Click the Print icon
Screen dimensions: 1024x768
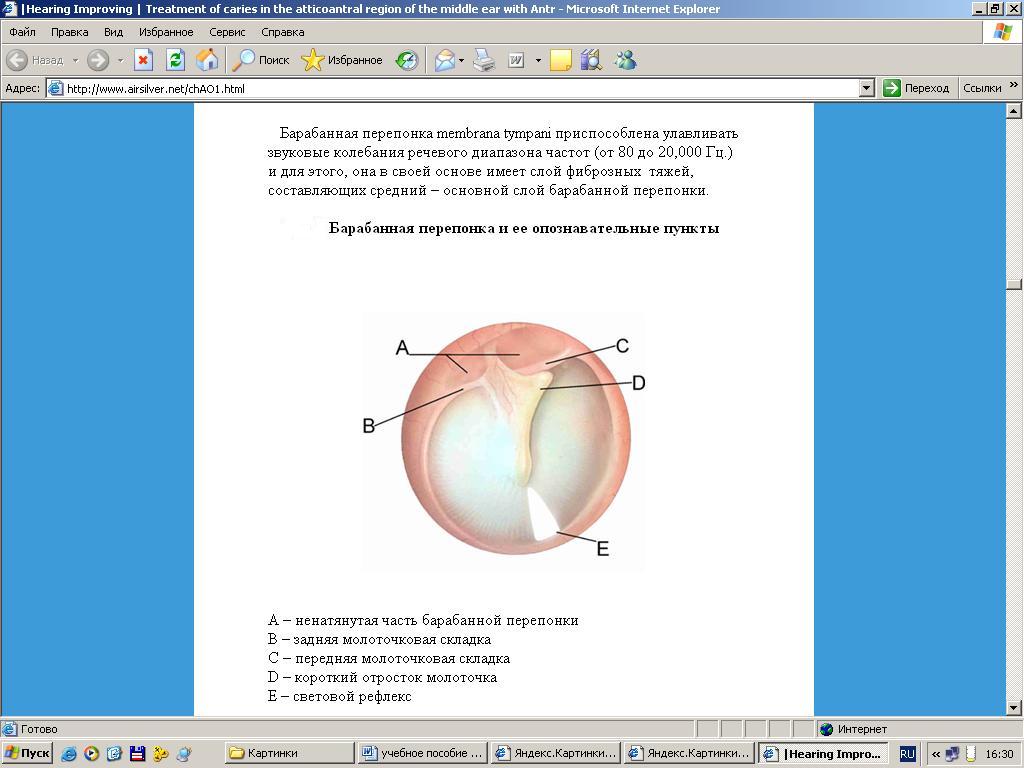click(484, 60)
